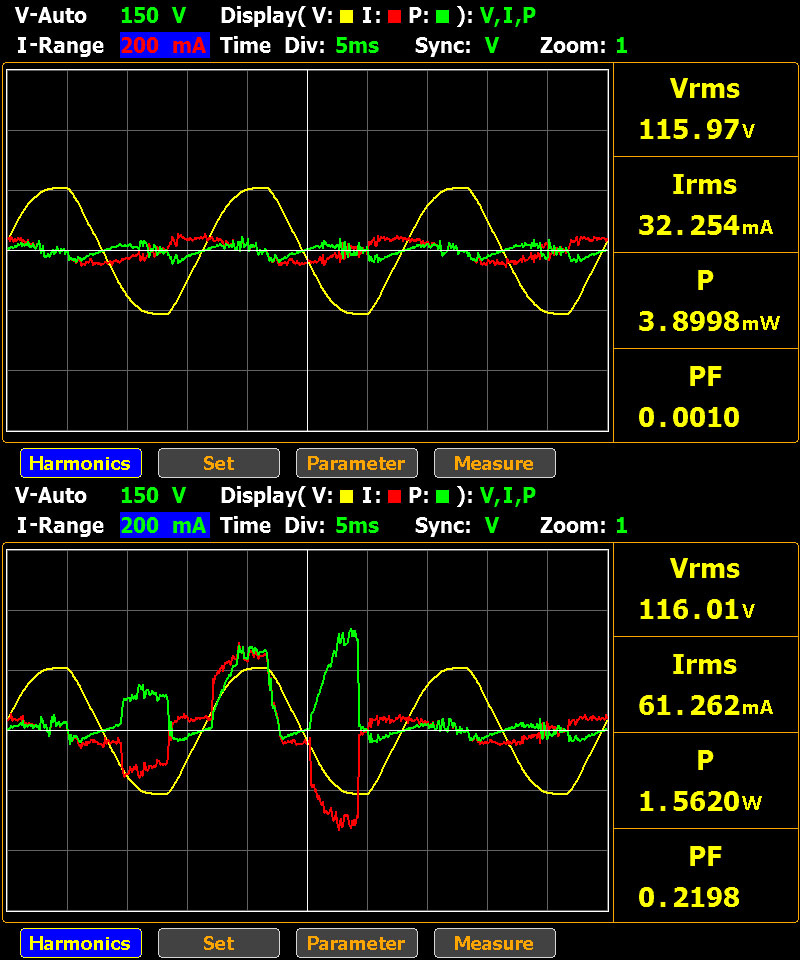Click the Set button in upper screen
The image size is (800, 960).
click(219, 463)
